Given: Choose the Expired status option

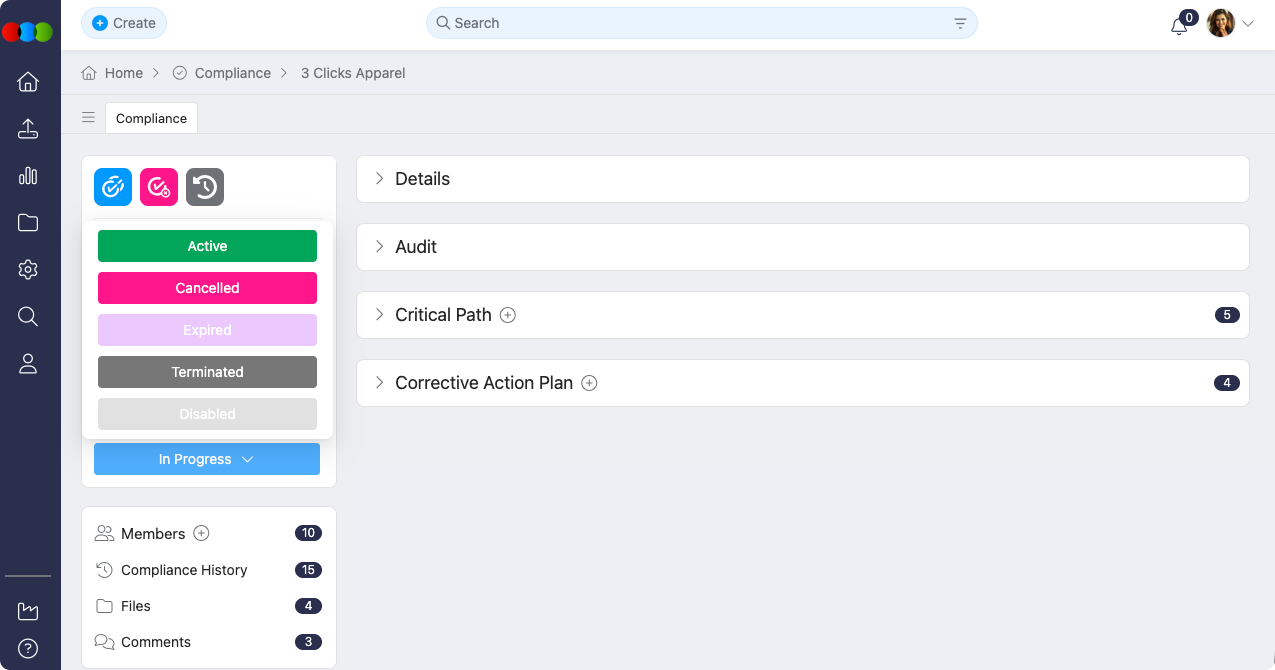Looking at the screenshot, I should [207, 329].
